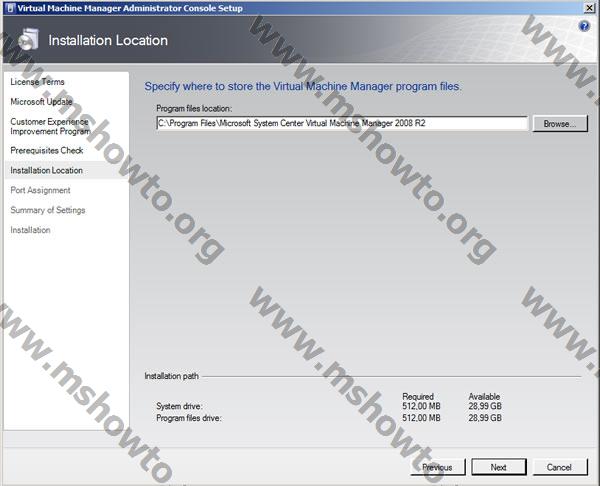Click the 'Installation path' section label
600x486 pixels.
tap(171, 376)
